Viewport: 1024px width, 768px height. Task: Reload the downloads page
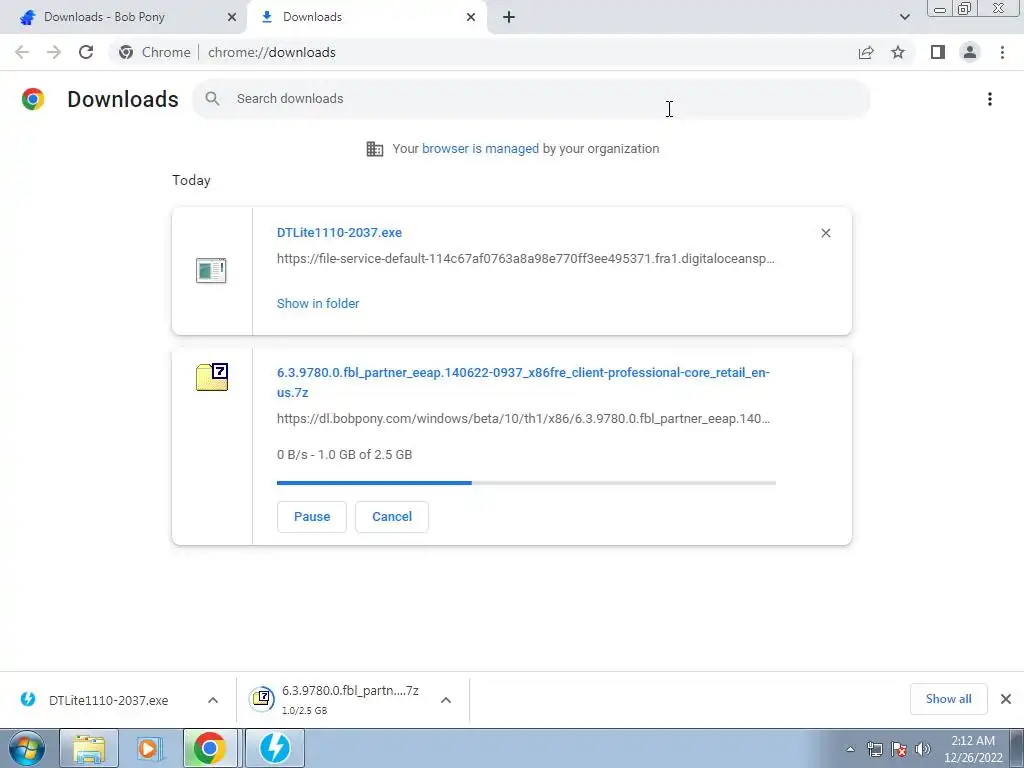[86, 52]
